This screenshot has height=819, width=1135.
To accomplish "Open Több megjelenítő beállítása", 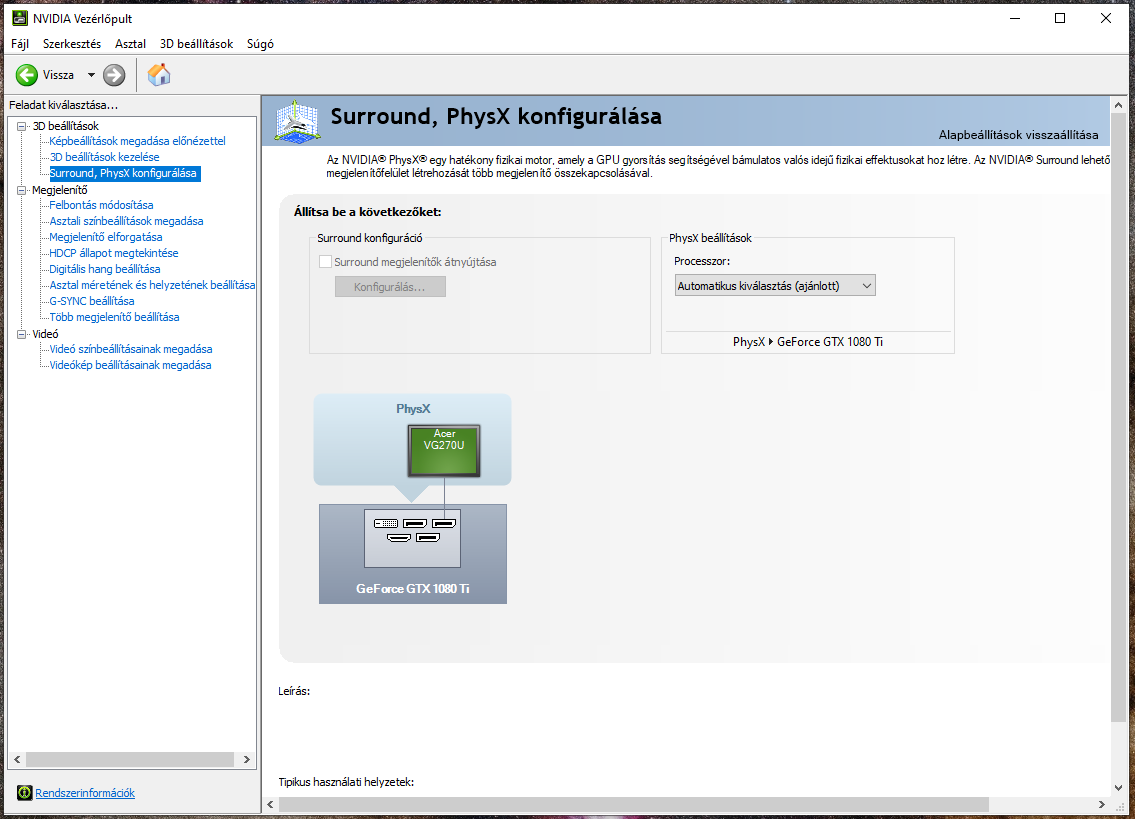I will (x=114, y=316).
